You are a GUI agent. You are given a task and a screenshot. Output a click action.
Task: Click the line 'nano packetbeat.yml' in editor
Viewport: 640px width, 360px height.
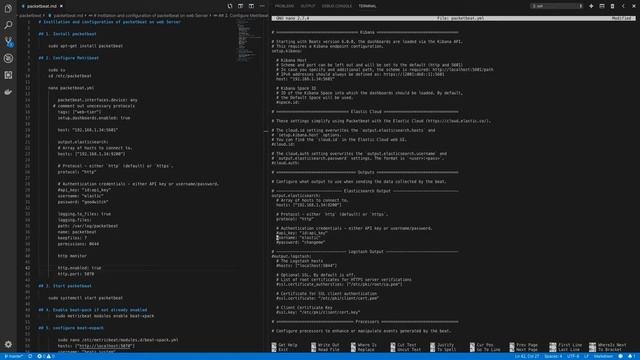pyautogui.click(x=71, y=88)
